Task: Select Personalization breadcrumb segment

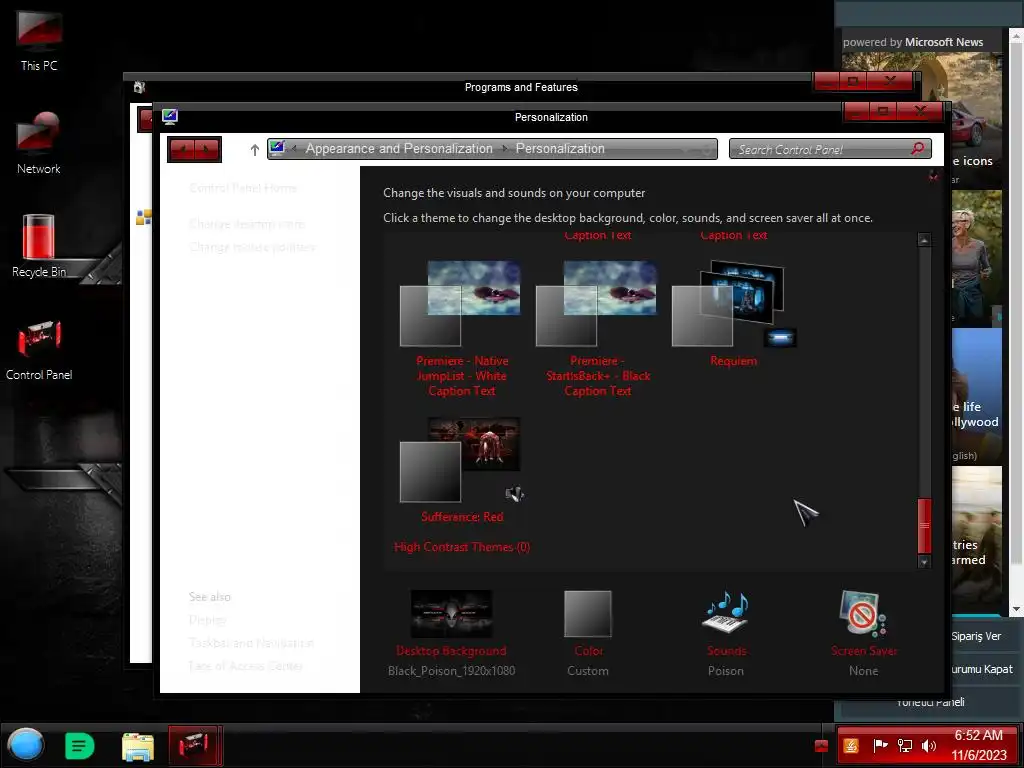Action: coord(560,149)
